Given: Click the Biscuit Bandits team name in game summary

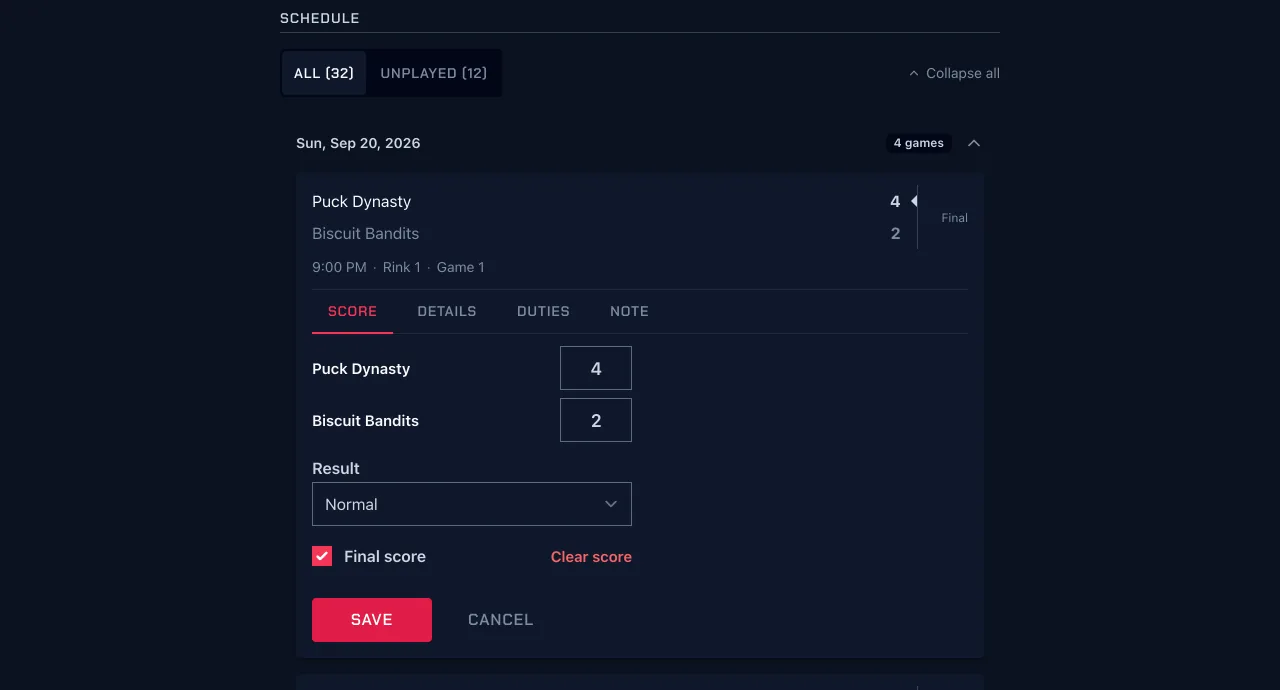Looking at the screenshot, I should (x=365, y=233).
